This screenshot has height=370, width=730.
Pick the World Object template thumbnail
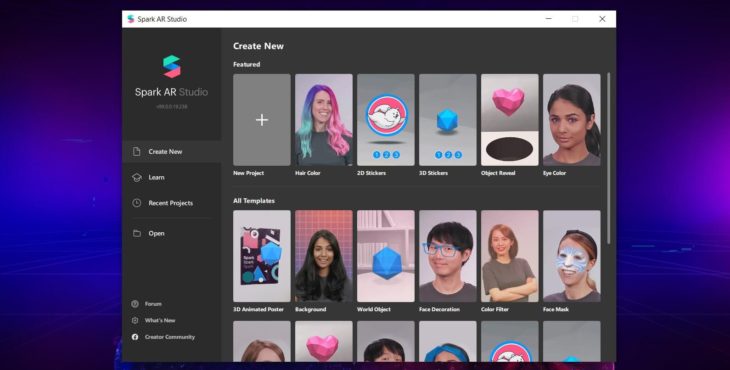click(385, 256)
